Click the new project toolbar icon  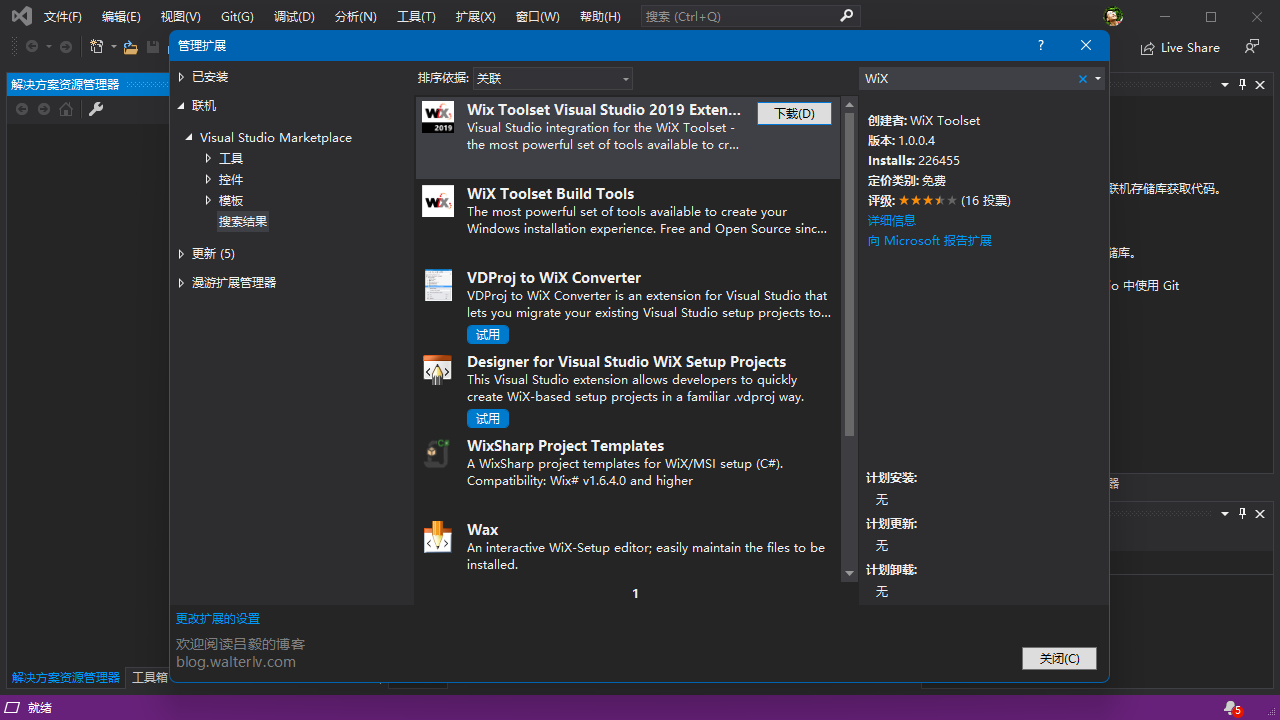97,47
